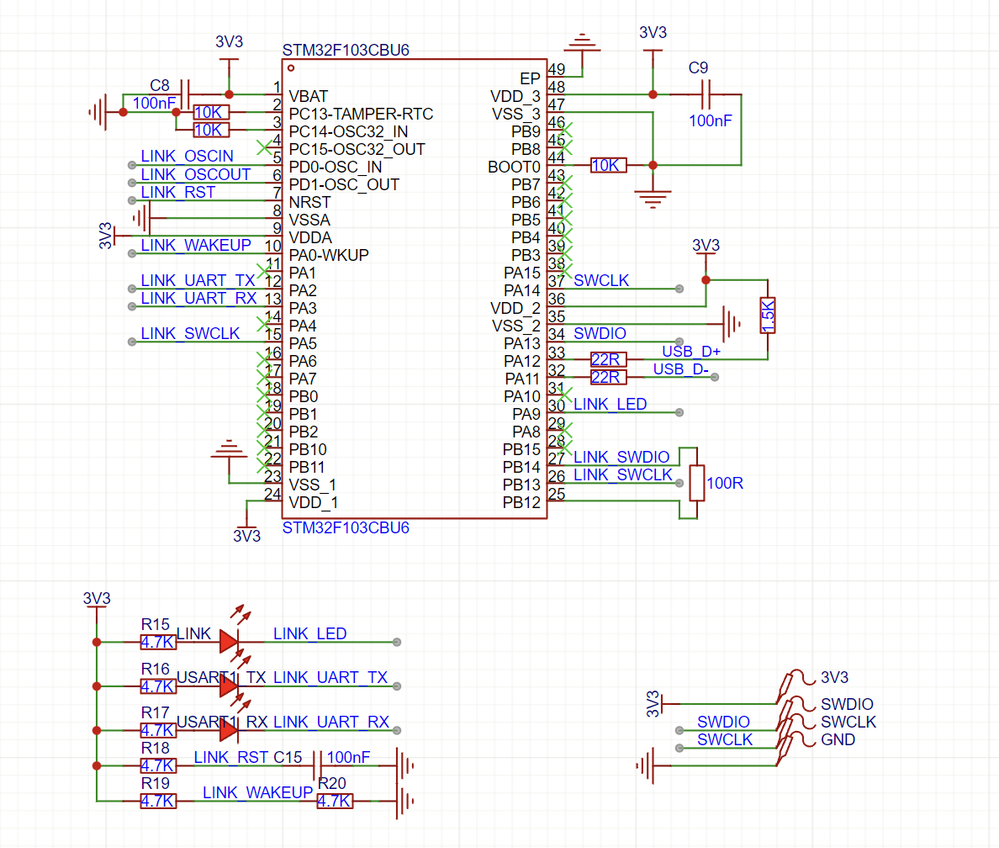Click the LINK_UART_TX net label at pin 12
Screen dimensions: 999x848
[x=198, y=280]
